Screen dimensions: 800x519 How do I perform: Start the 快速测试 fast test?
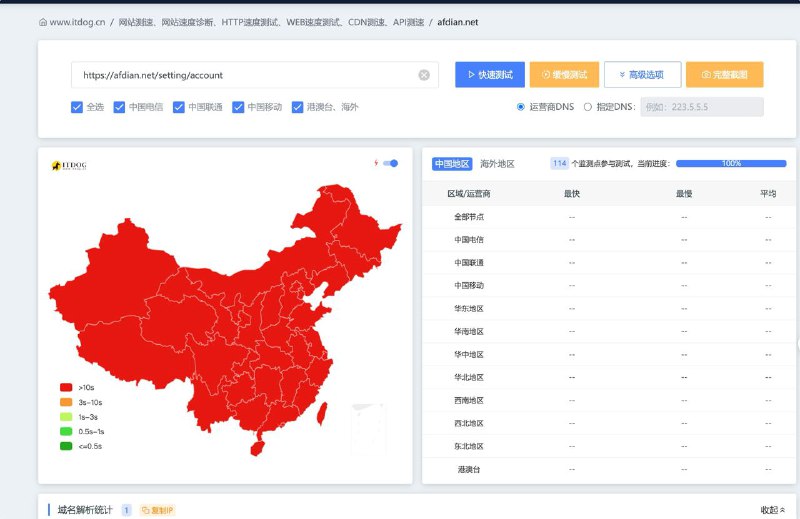[x=489, y=75]
